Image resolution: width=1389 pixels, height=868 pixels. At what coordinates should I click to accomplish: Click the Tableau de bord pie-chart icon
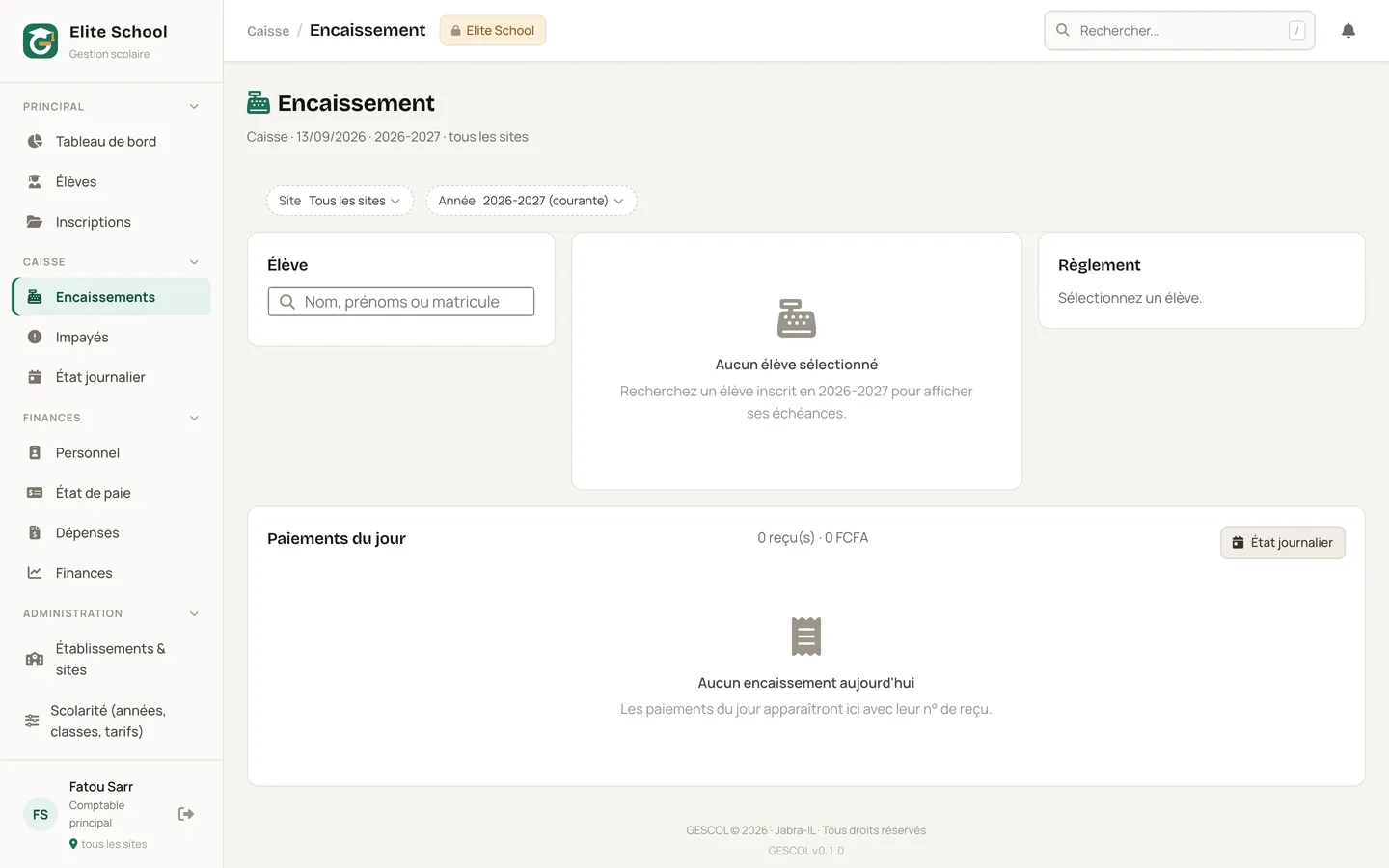point(35,141)
